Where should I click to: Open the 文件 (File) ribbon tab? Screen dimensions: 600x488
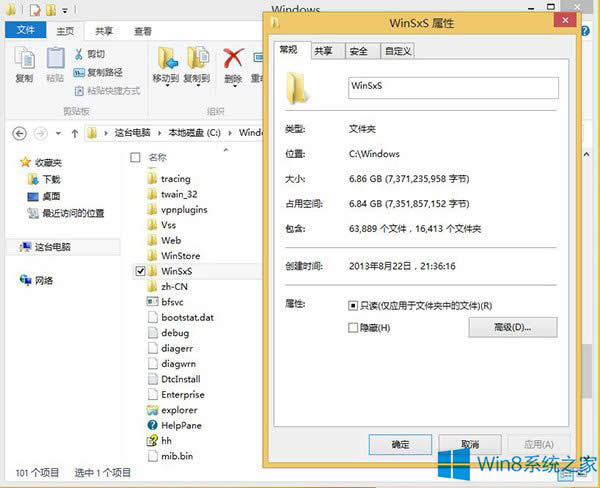pyautogui.click(x=26, y=30)
